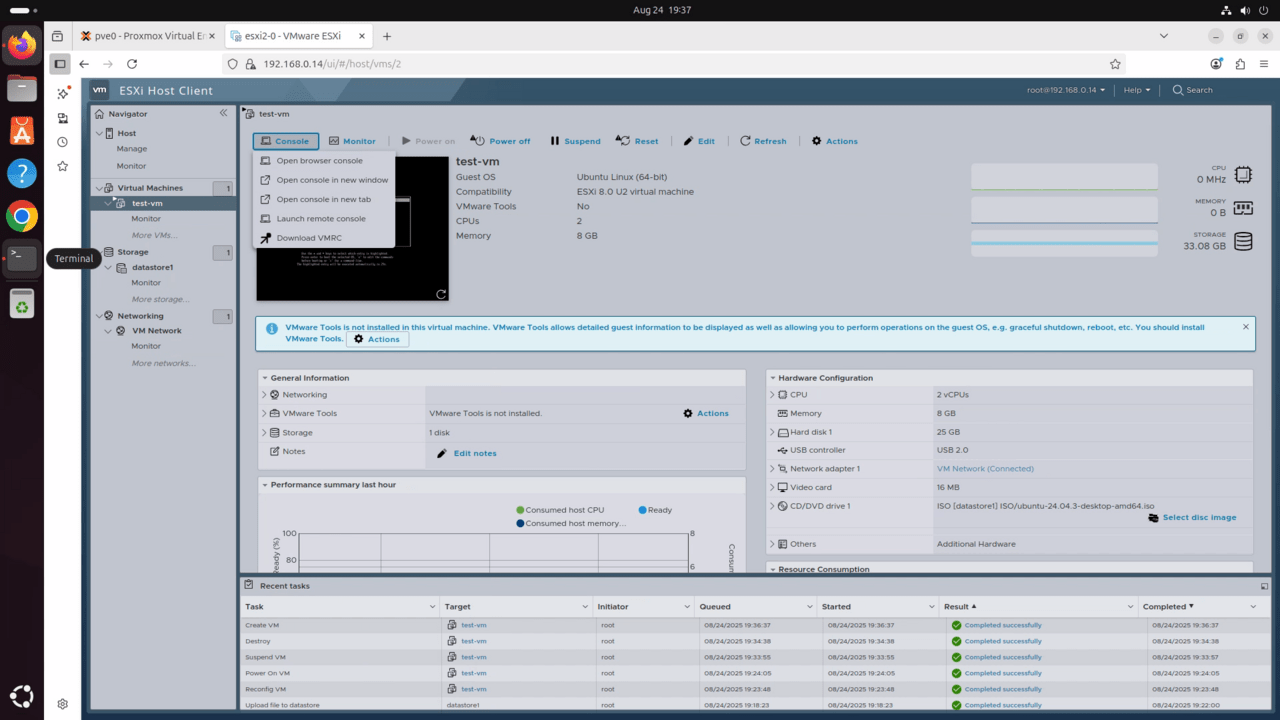Select Host in the Navigator tree
The width and height of the screenshot is (1280, 720).
127,133
